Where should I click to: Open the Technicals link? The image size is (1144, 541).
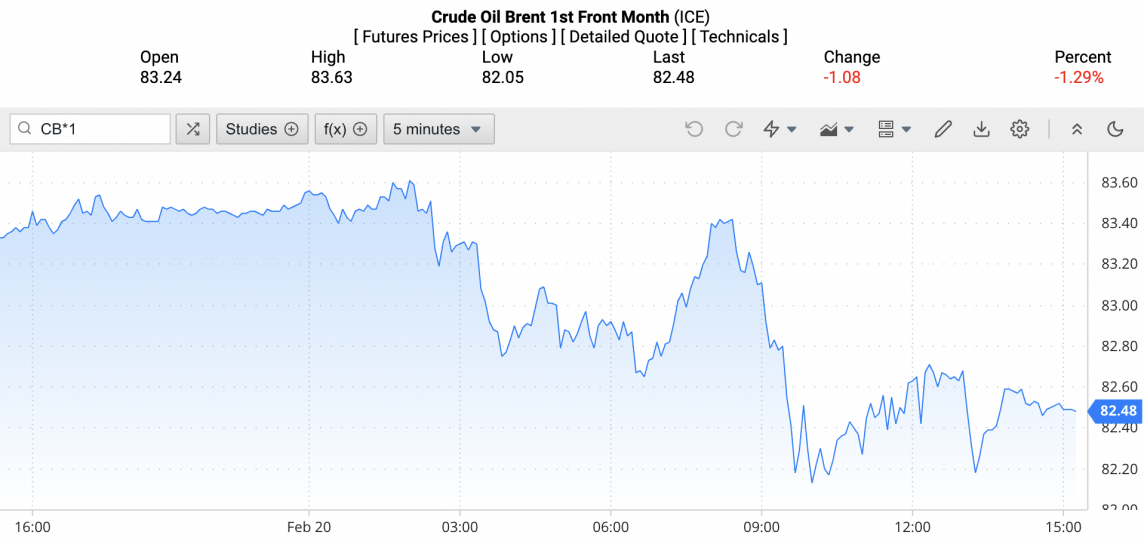pyautogui.click(x=739, y=37)
